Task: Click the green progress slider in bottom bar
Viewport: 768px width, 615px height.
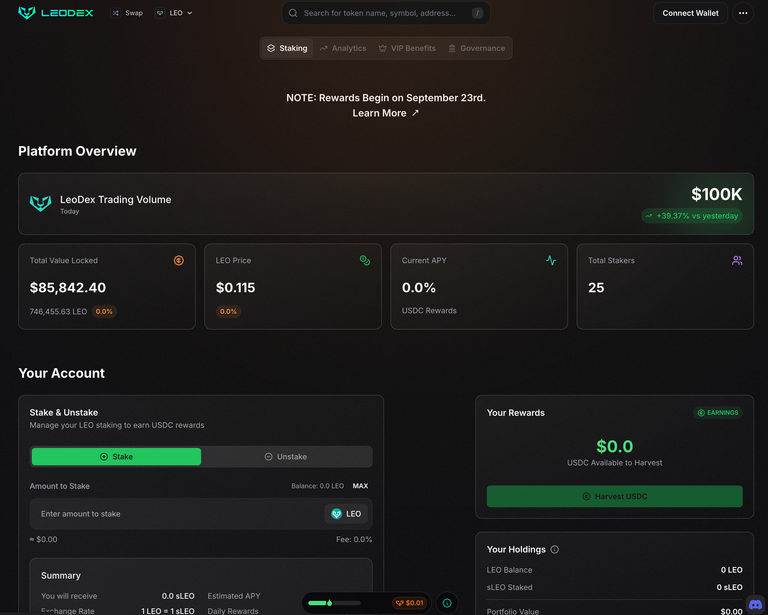Action: point(335,603)
